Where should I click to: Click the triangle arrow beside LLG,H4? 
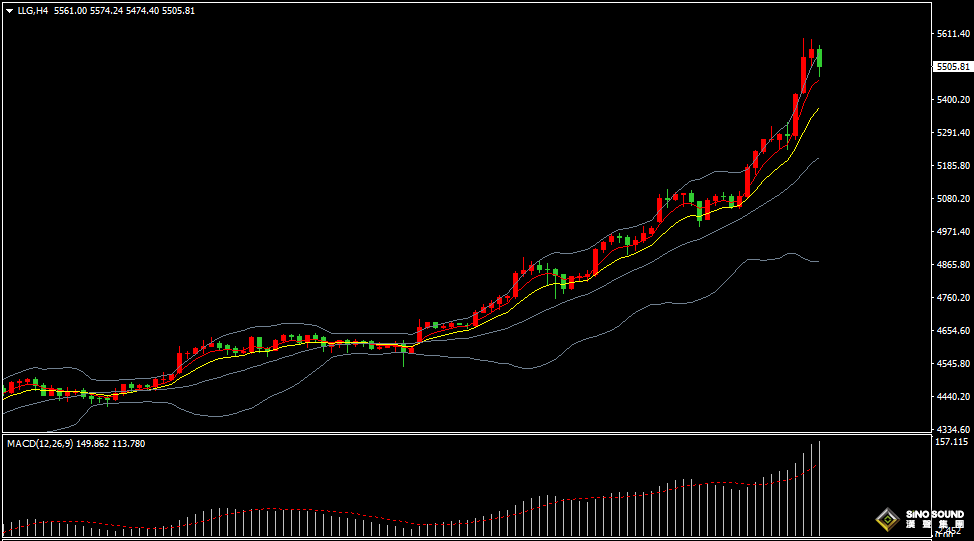(x=10, y=10)
